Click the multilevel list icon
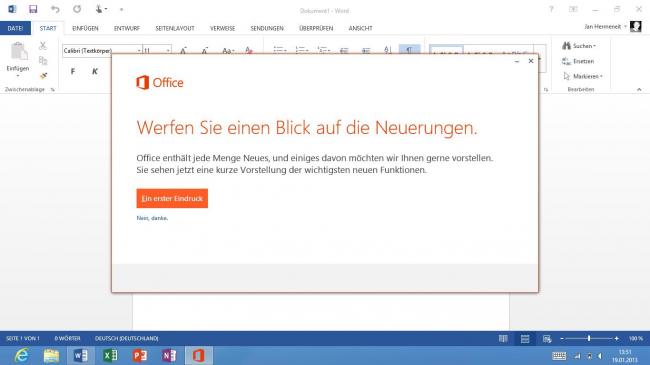The image size is (650, 365). tap(324, 50)
